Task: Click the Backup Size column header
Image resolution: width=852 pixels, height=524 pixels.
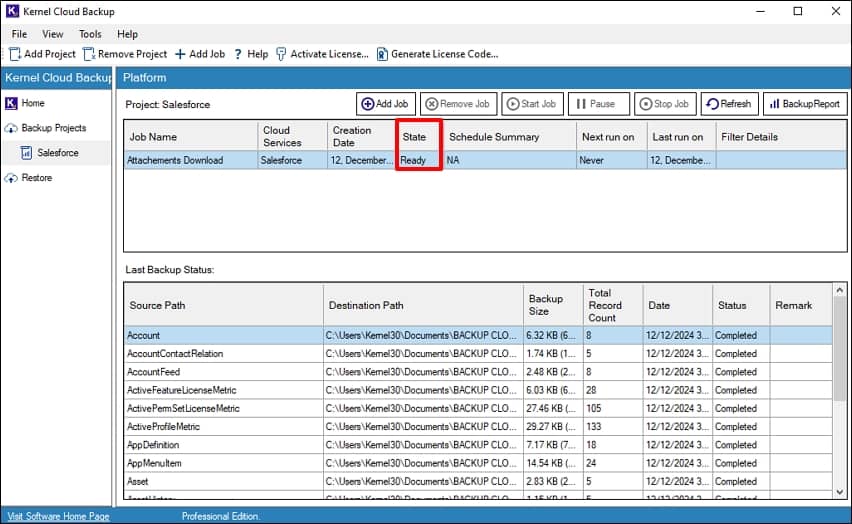Action: click(x=553, y=305)
